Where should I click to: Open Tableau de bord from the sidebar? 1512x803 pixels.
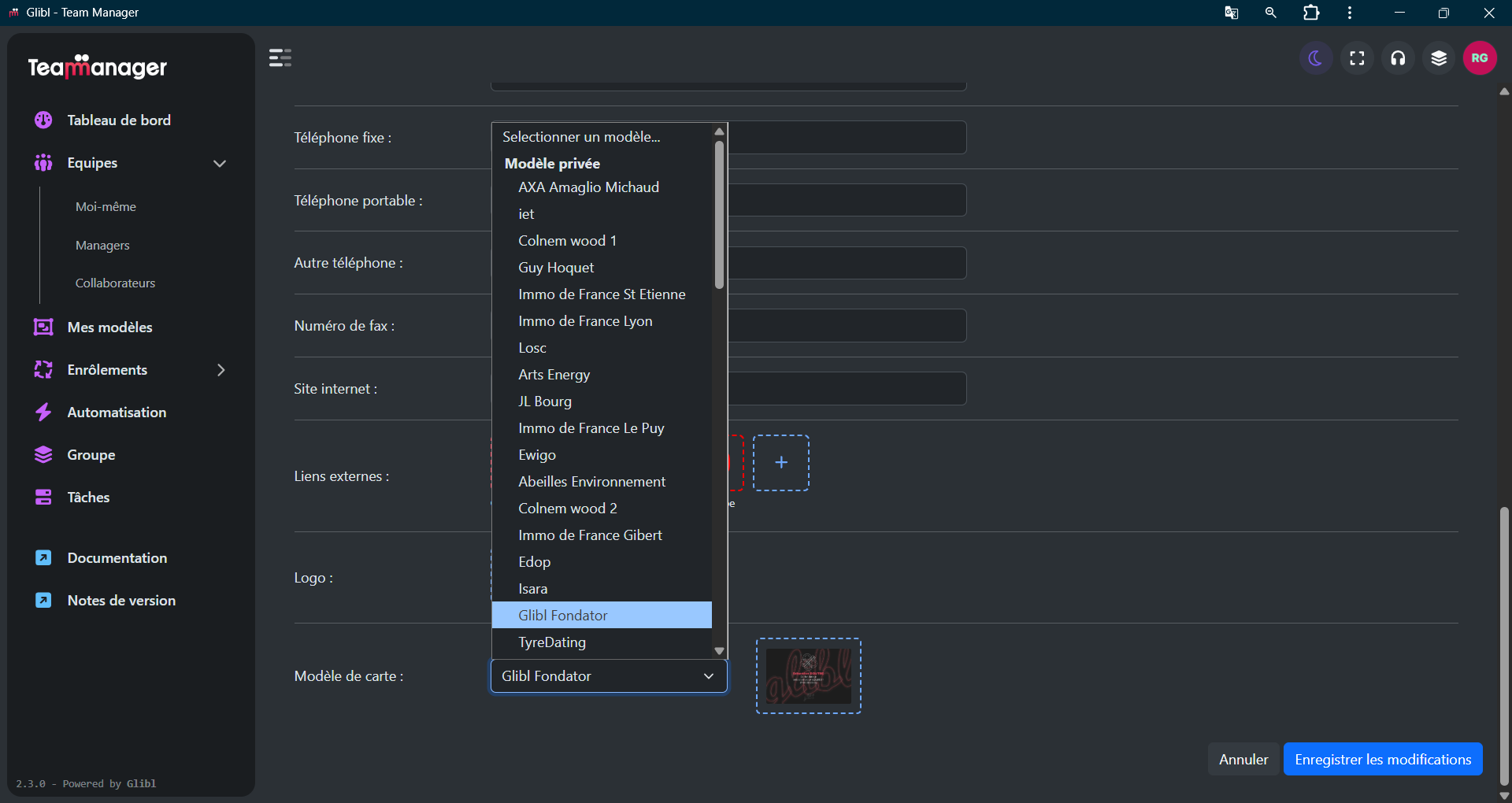pos(118,120)
